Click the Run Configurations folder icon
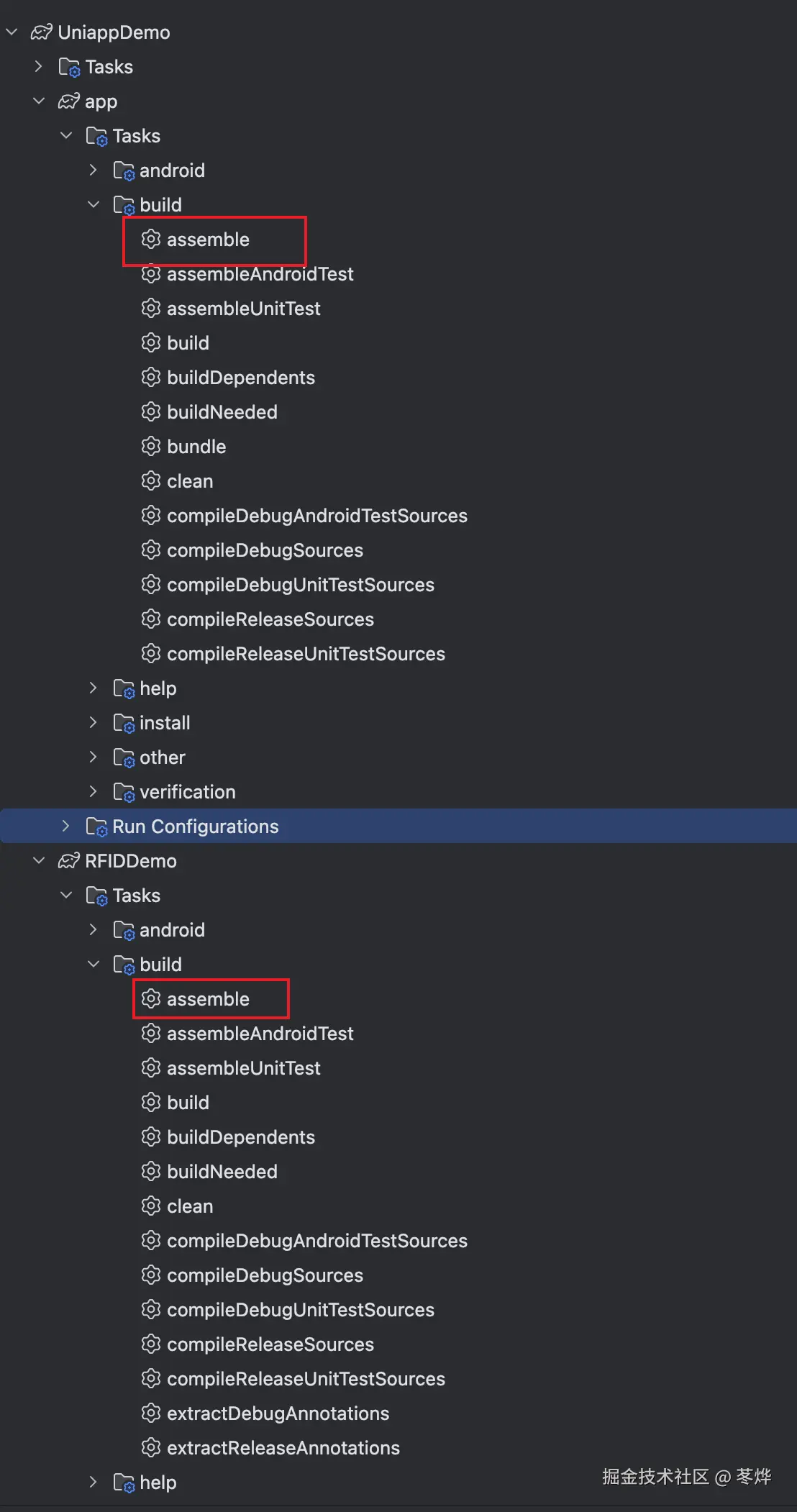This screenshot has height=1512, width=797. [96, 826]
